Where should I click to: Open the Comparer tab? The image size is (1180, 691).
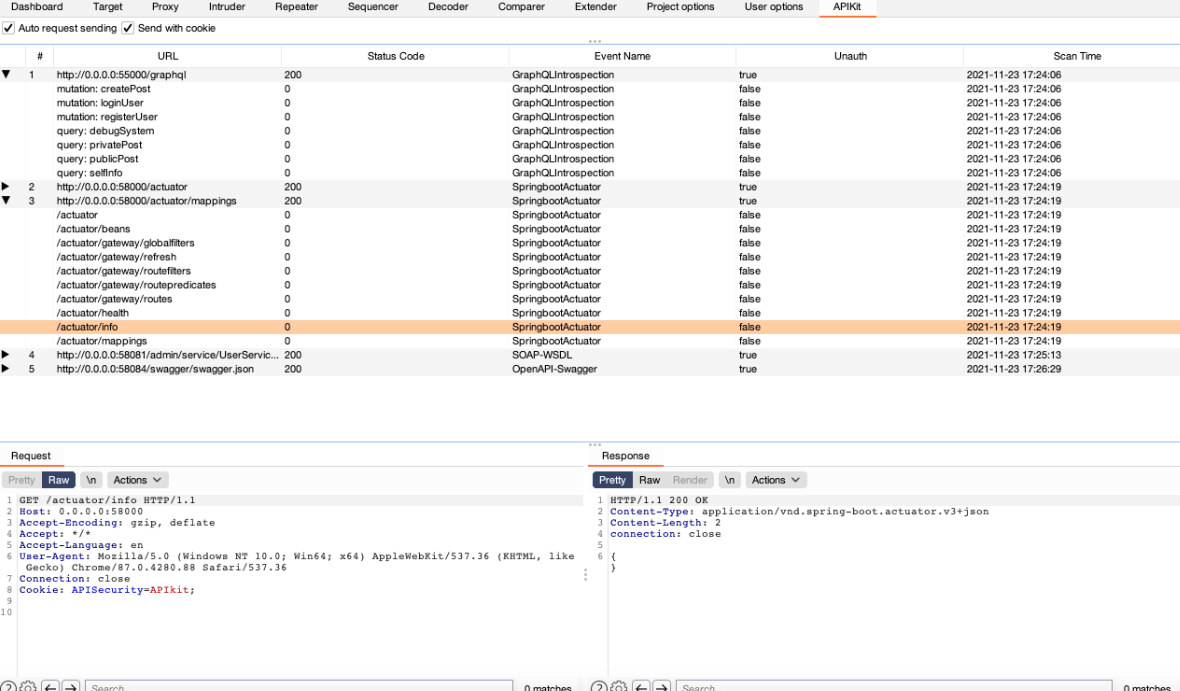(x=521, y=7)
